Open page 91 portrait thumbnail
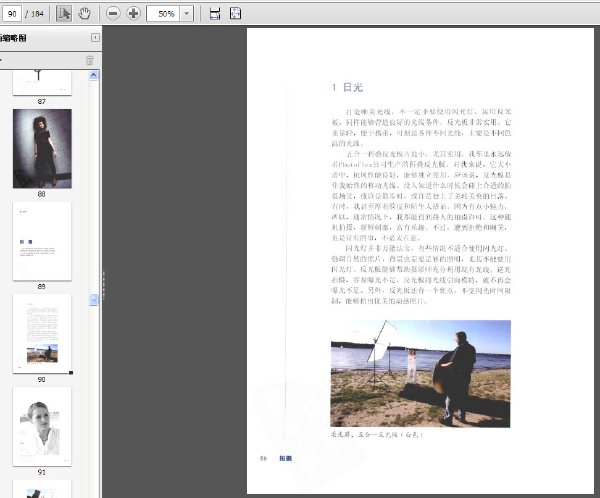 click(42, 426)
